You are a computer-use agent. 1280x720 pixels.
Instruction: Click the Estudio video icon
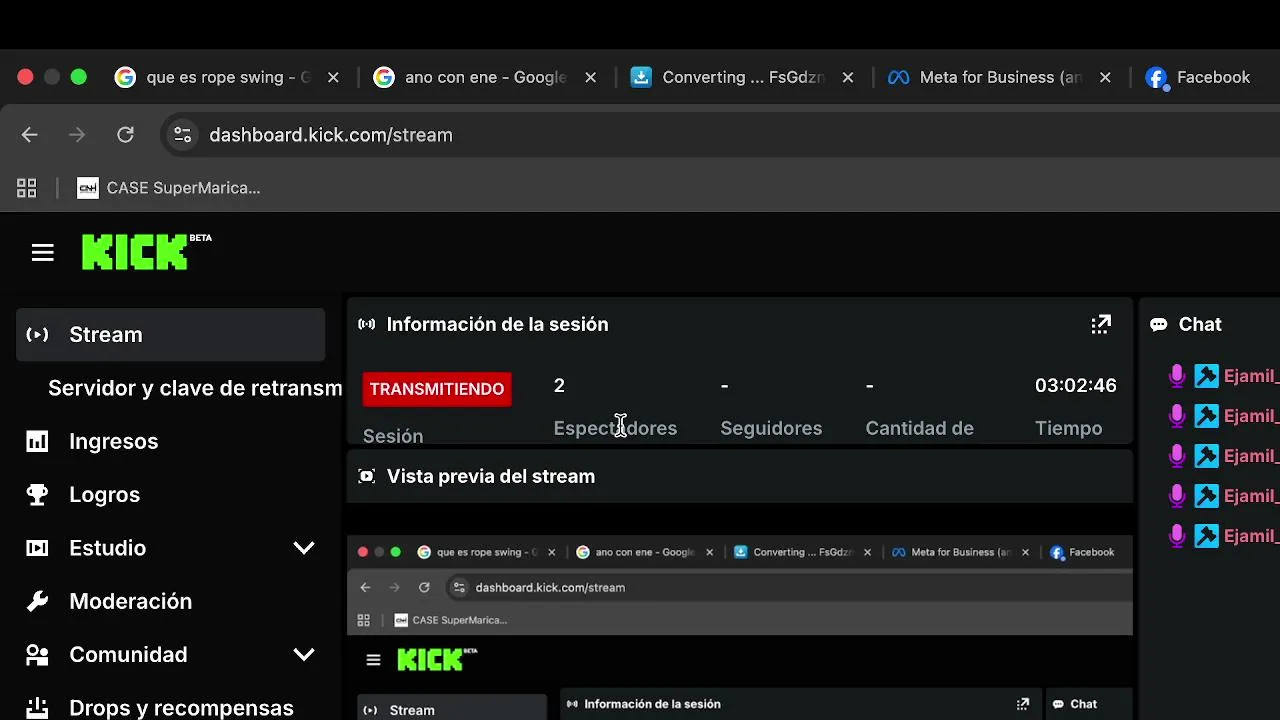(37, 548)
